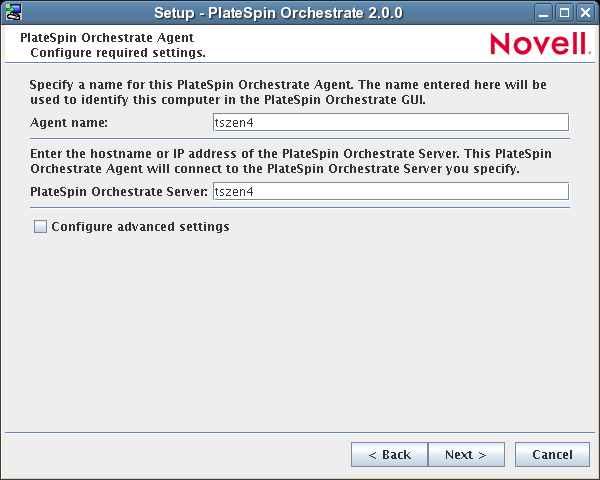The image size is (600, 480).
Task: Click the 'Configure required settings.' subheading
Action: pos(118,51)
